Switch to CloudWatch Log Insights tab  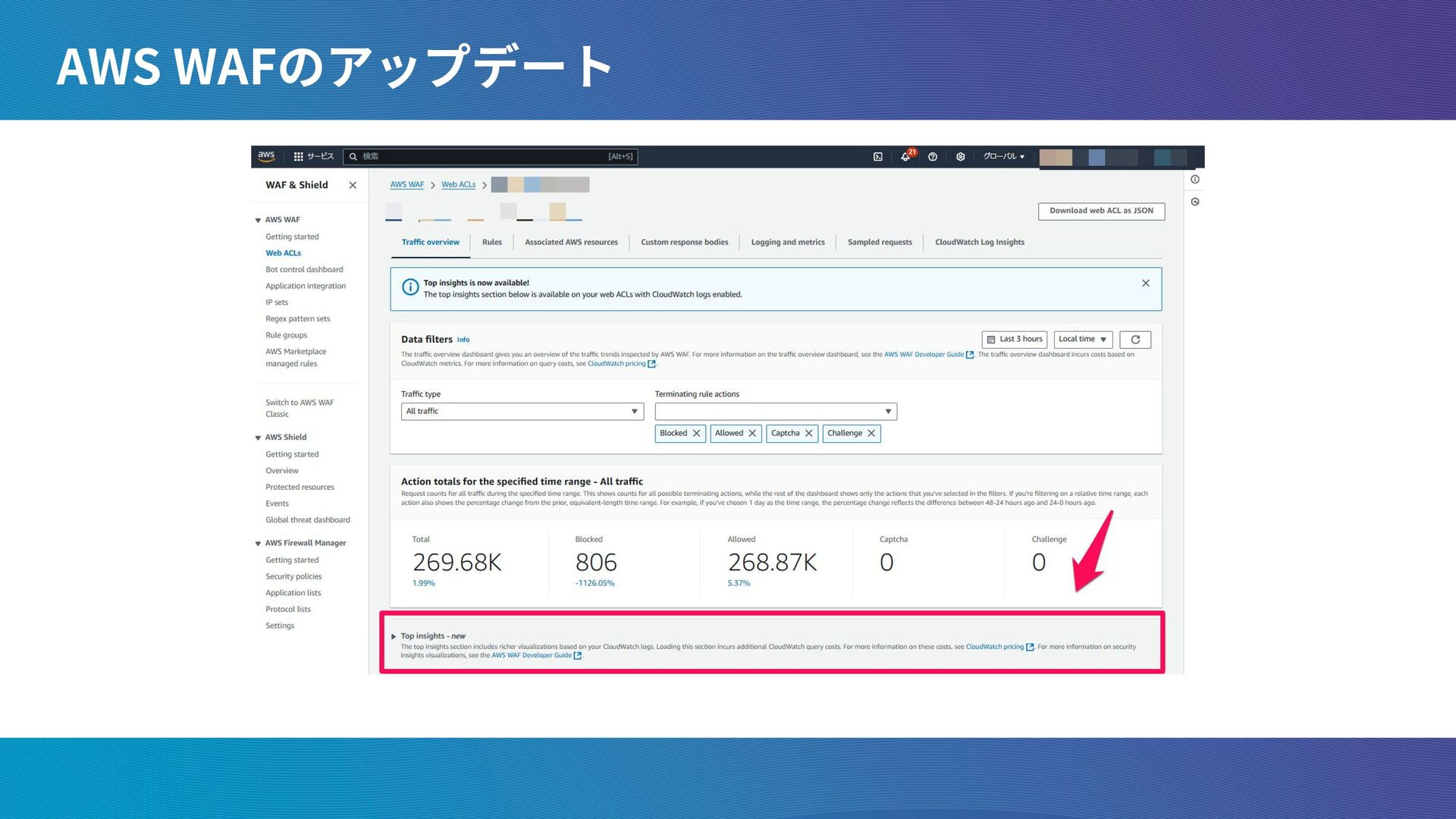pos(979,243)
